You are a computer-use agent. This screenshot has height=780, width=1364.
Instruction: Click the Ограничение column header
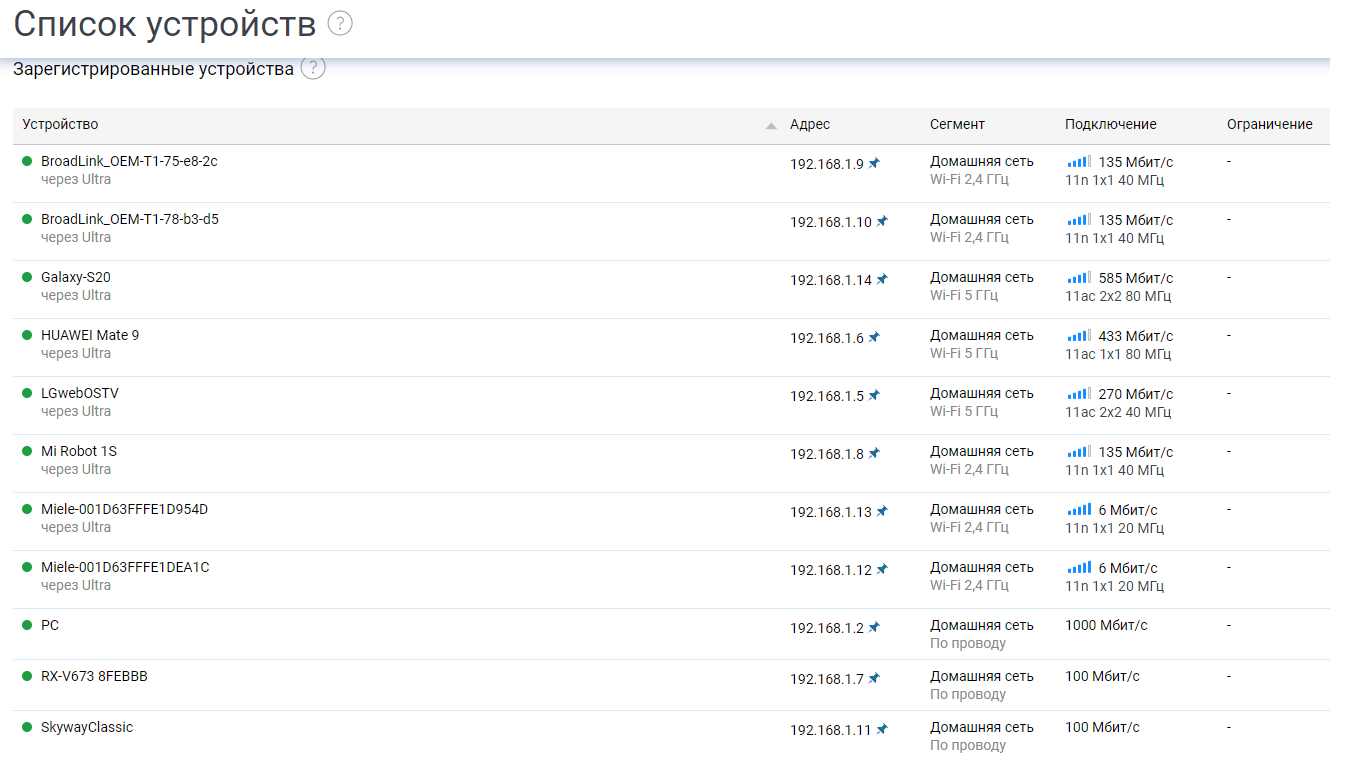click(x=1269, y=124)
